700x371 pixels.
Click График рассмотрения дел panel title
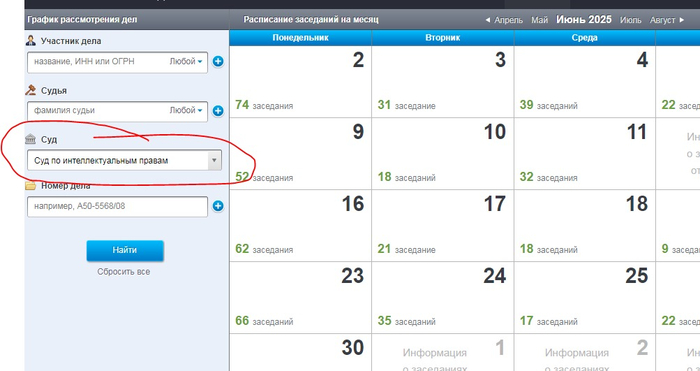(x=83, y=20)
